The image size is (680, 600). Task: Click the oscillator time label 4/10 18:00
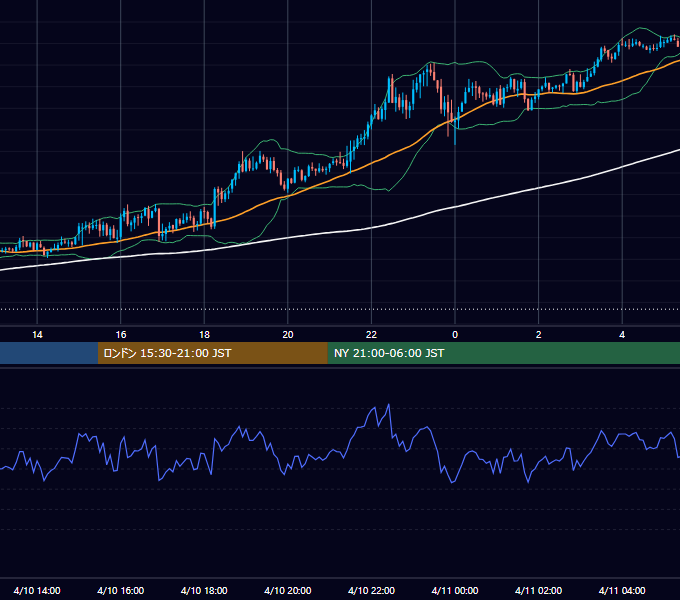click(204, 590)
